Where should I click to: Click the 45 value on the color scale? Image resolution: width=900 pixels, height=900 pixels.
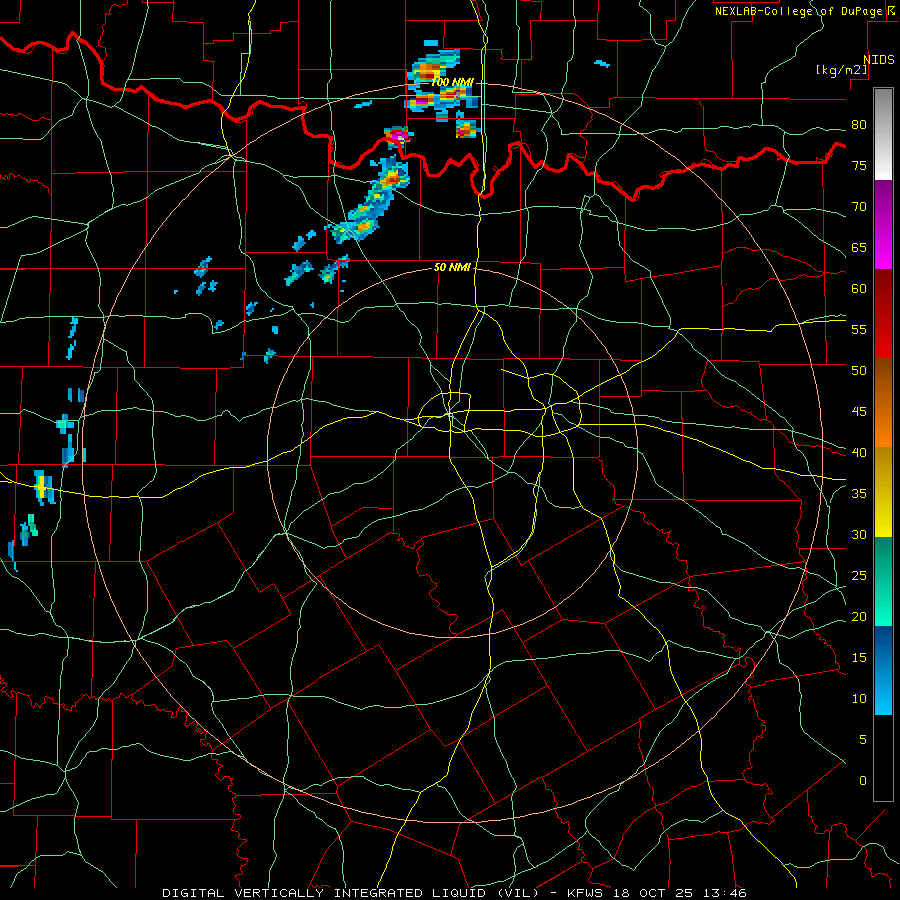click(x=859, y=412)
